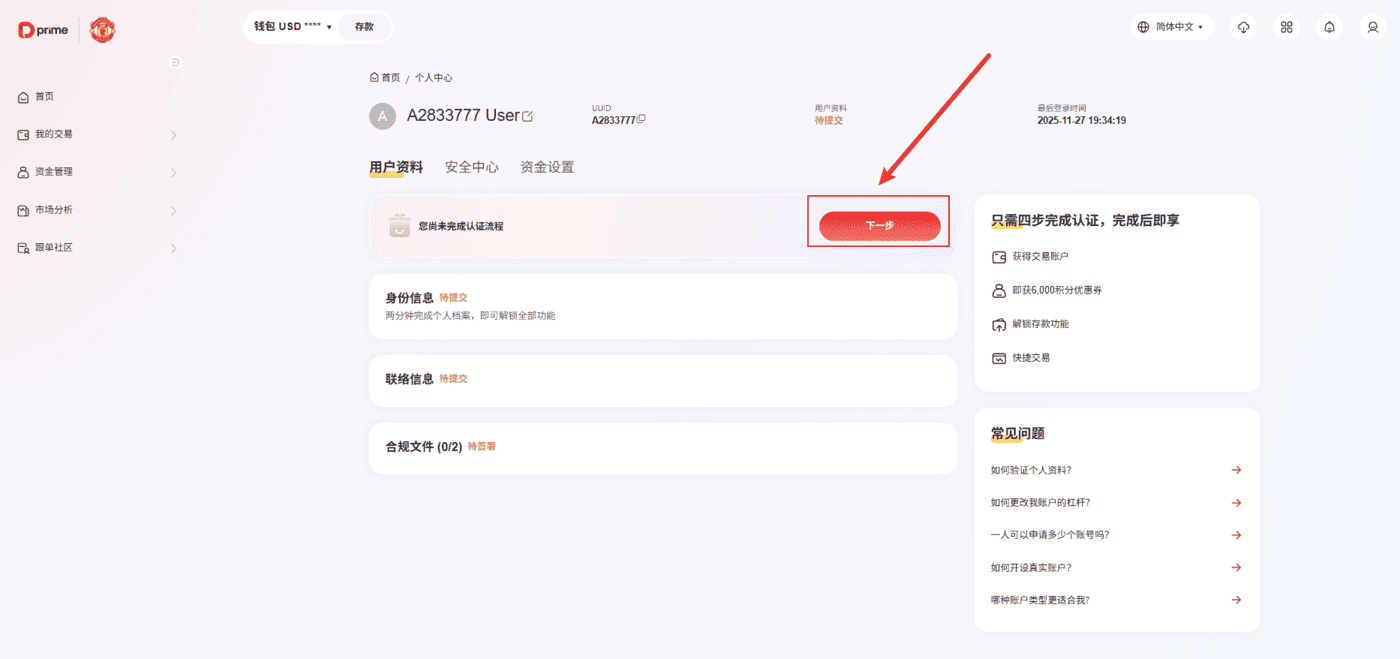
Task: Open the 身份信息 card
Action: pyautogui.click(x=662, y=306)
